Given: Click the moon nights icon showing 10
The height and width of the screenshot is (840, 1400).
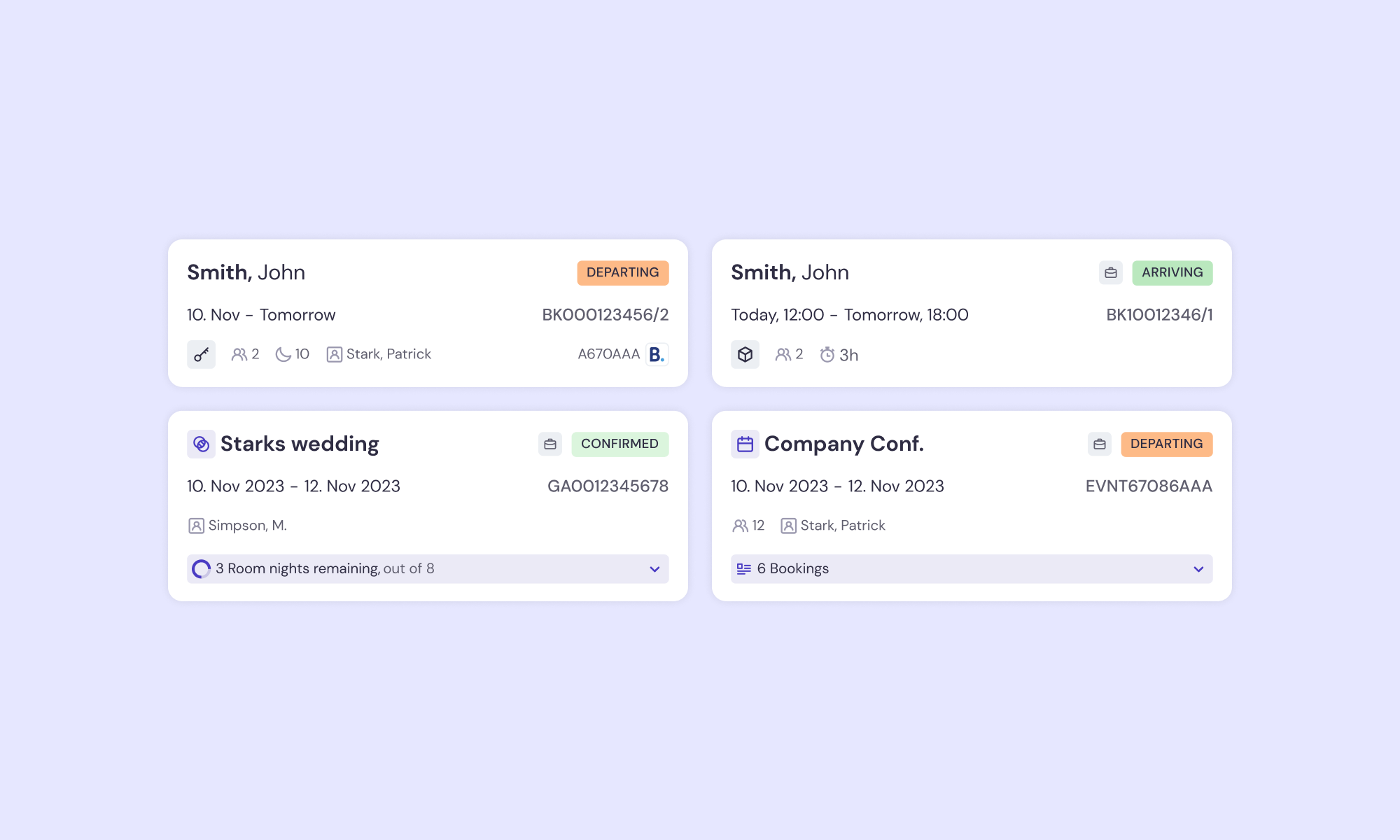Looking at the screenshot, I should point(283,355).
